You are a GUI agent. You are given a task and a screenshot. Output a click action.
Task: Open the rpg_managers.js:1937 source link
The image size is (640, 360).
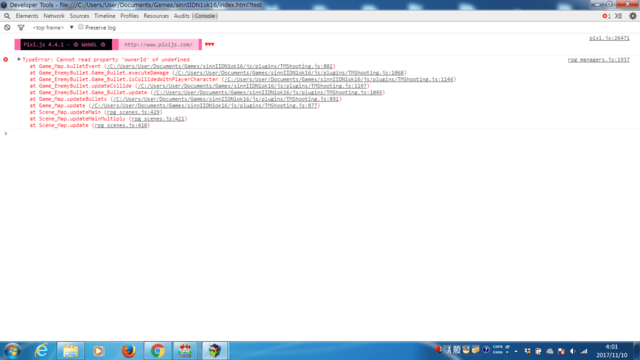point(598,60)
